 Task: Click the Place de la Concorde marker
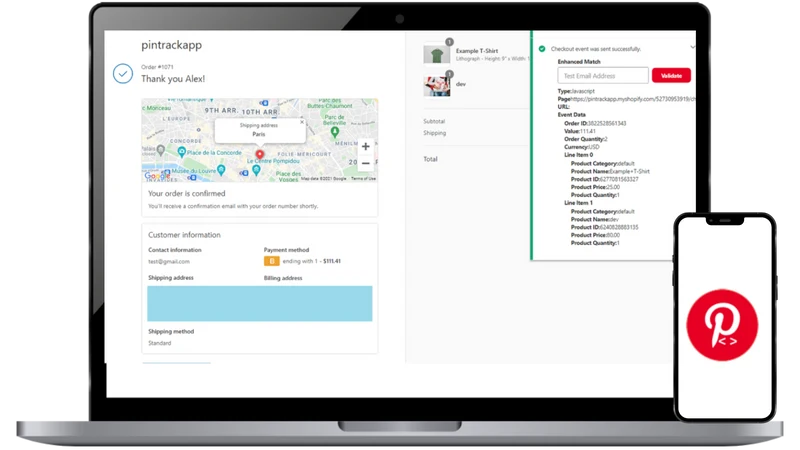(x=181, y=152)
